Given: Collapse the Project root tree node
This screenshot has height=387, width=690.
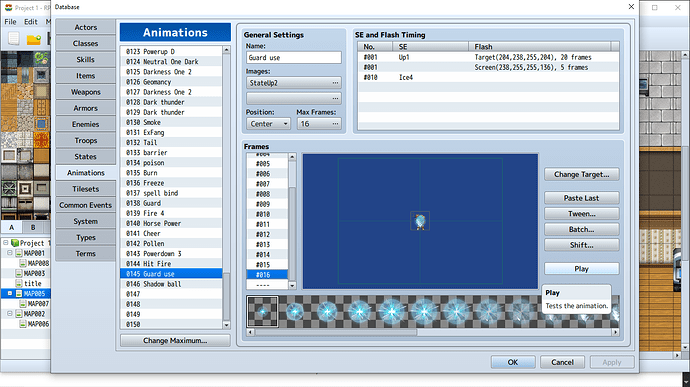Looking at the screenshot, I should tap(5, 243).
